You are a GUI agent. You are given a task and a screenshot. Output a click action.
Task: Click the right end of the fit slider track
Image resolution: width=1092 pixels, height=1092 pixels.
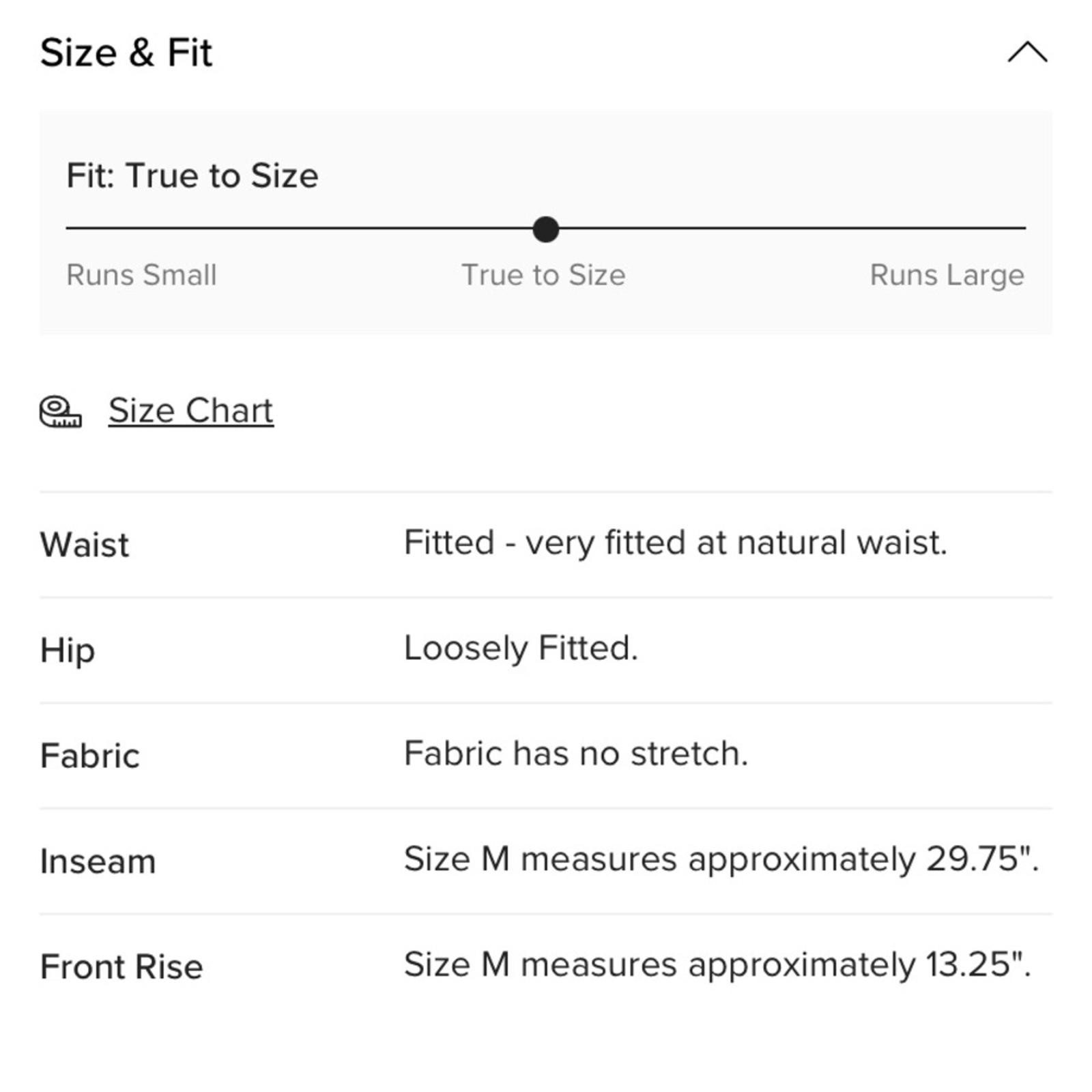[1021, 229]
